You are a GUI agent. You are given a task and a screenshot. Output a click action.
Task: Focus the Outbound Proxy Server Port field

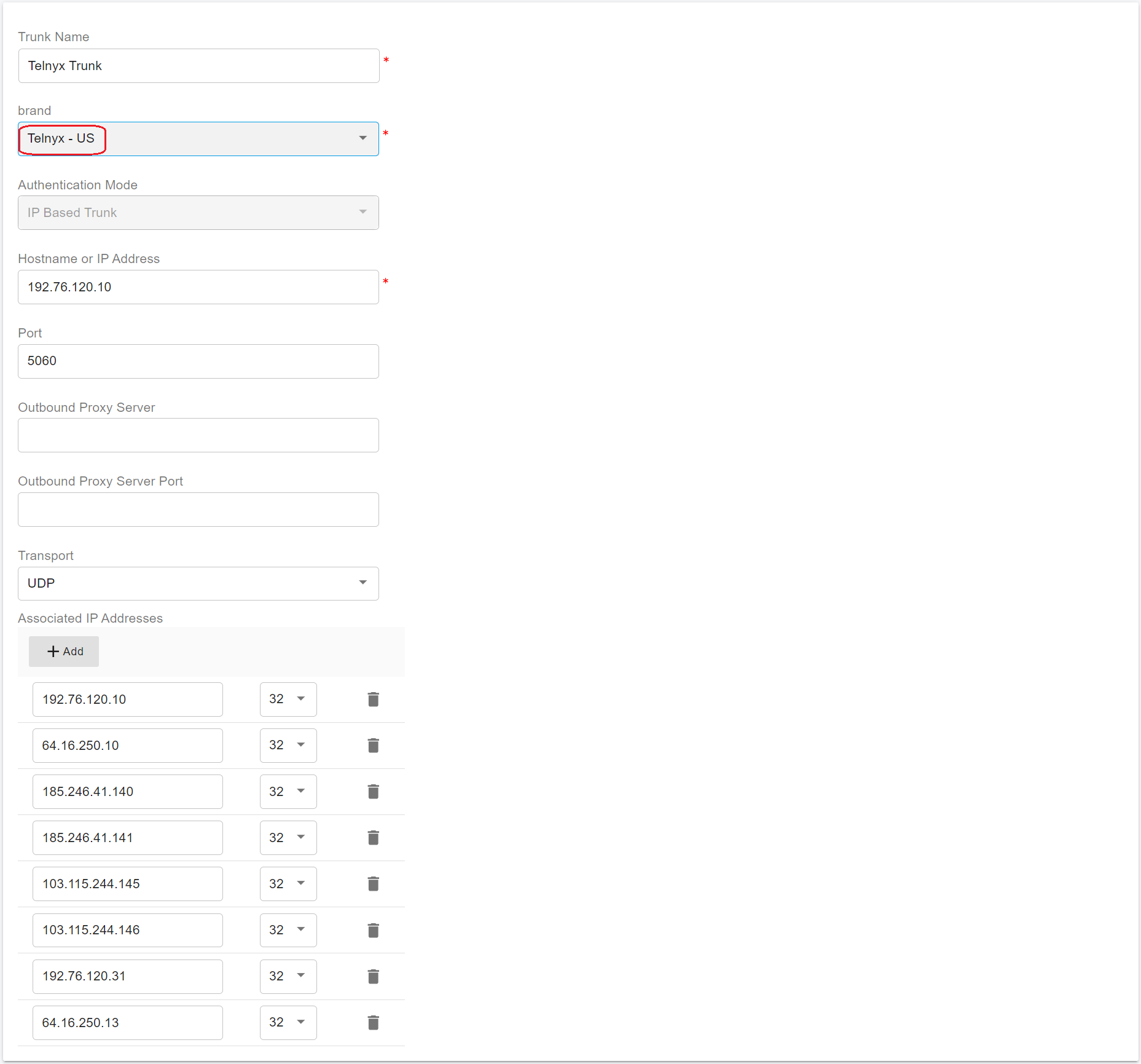point(198,510)
